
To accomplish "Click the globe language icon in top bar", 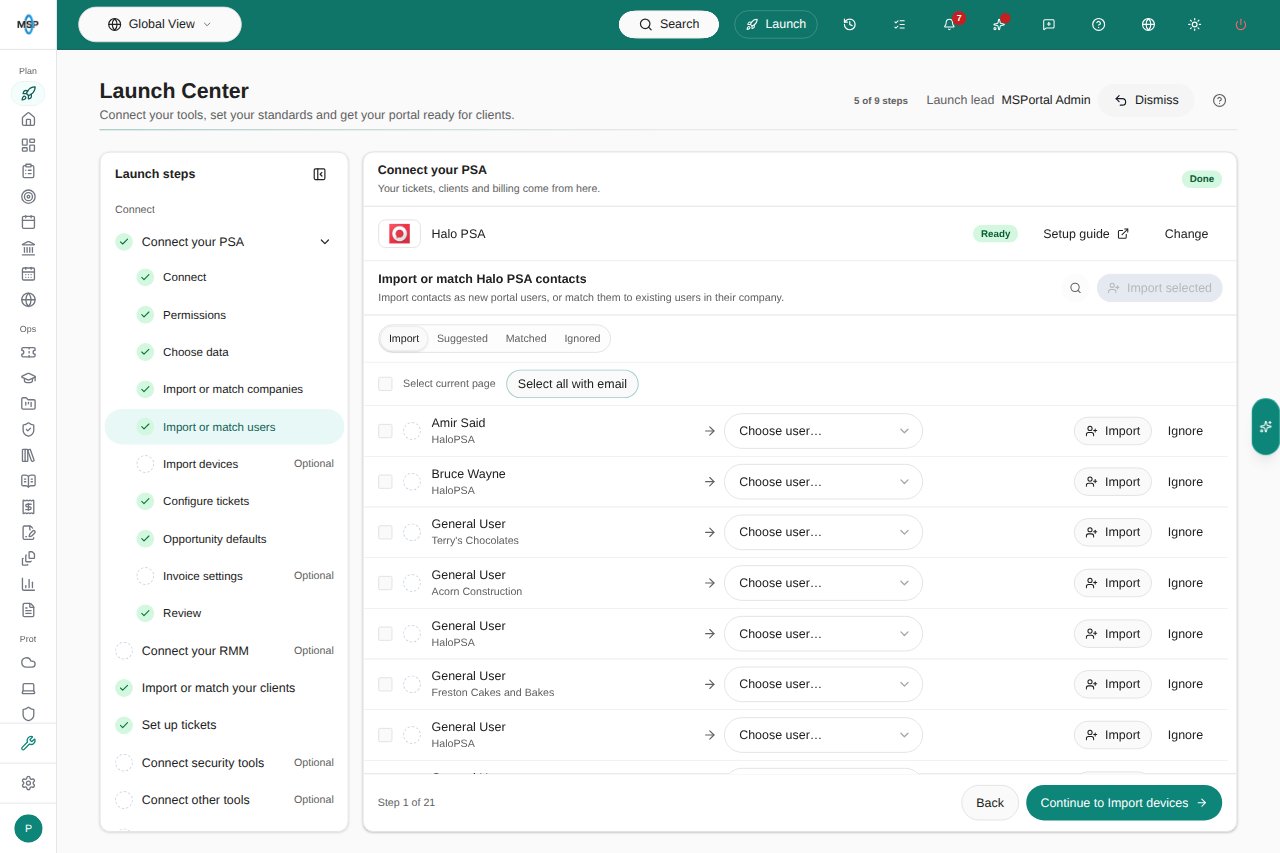I will (x=1148, y=24).
